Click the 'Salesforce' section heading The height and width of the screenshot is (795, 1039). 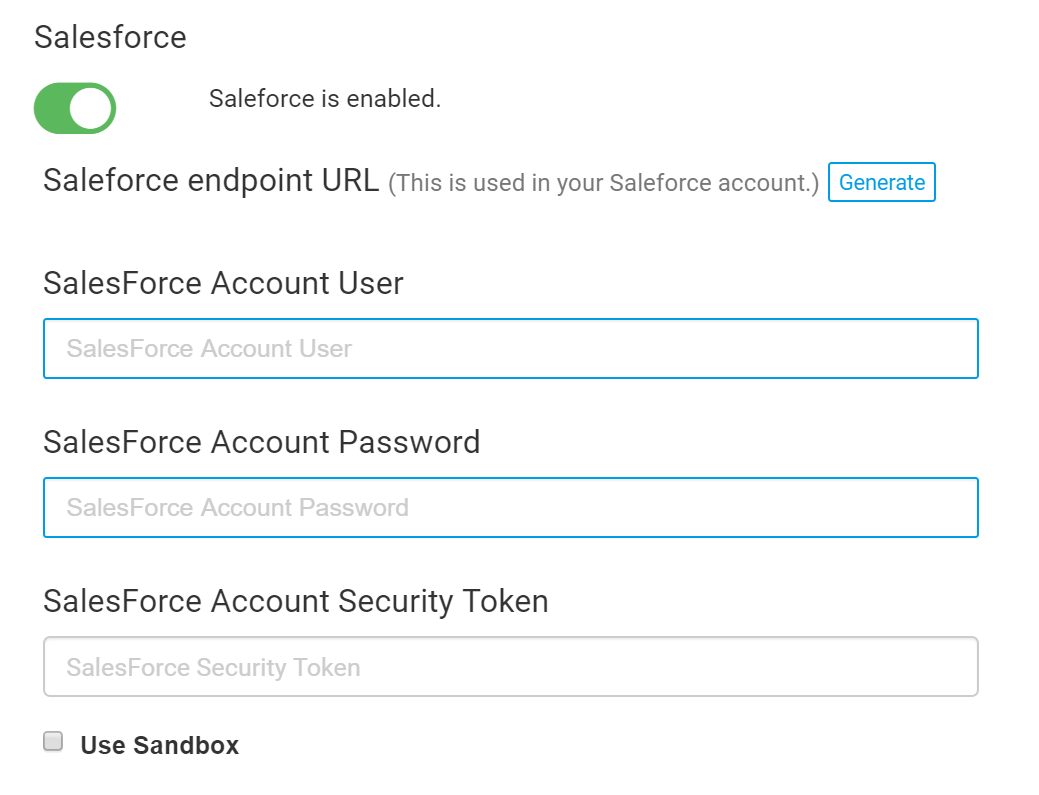111,37
